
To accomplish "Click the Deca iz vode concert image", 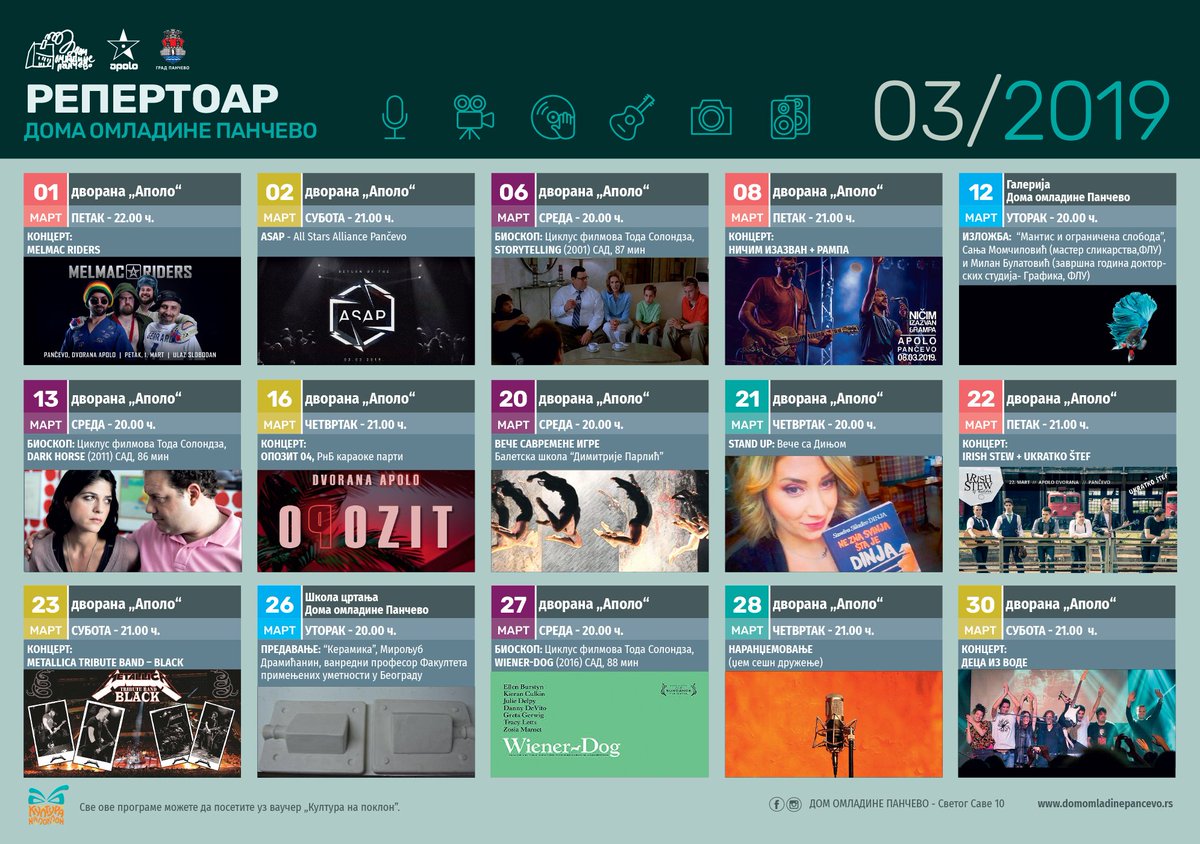I will [x=1067, y=724].
